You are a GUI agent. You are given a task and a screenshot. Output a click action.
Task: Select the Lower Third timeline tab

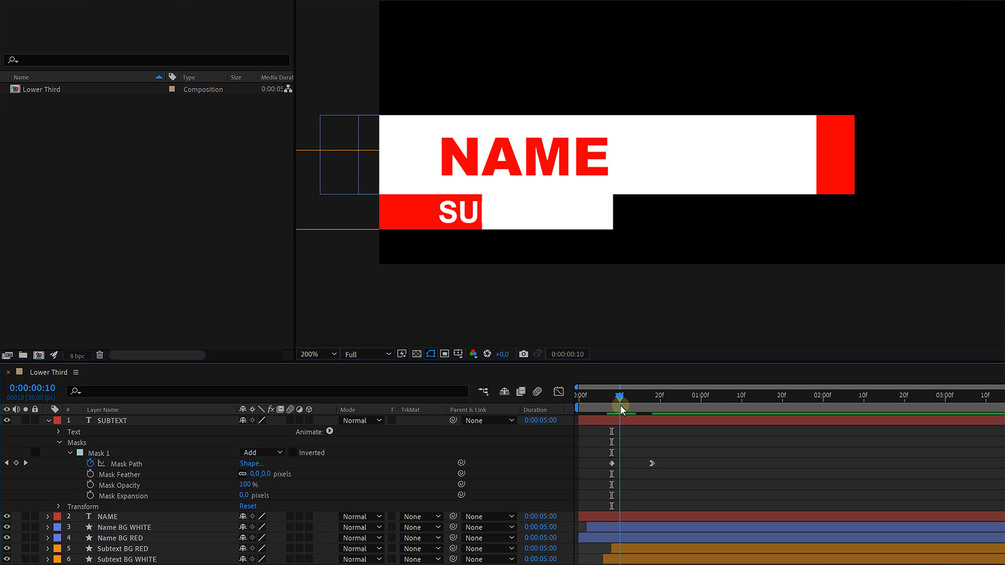[x=48, y=372]
